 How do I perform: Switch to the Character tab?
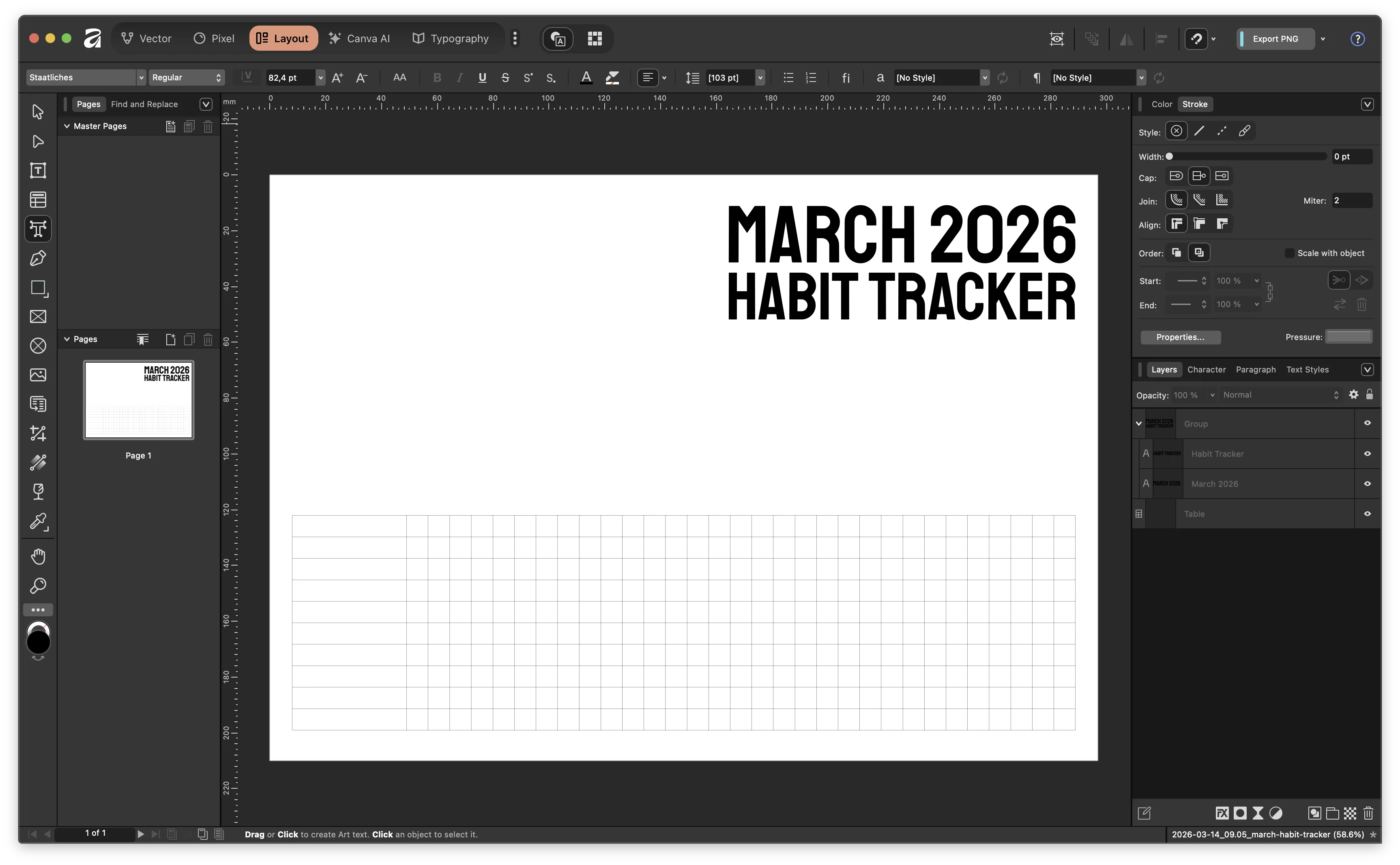[1207, 369]
